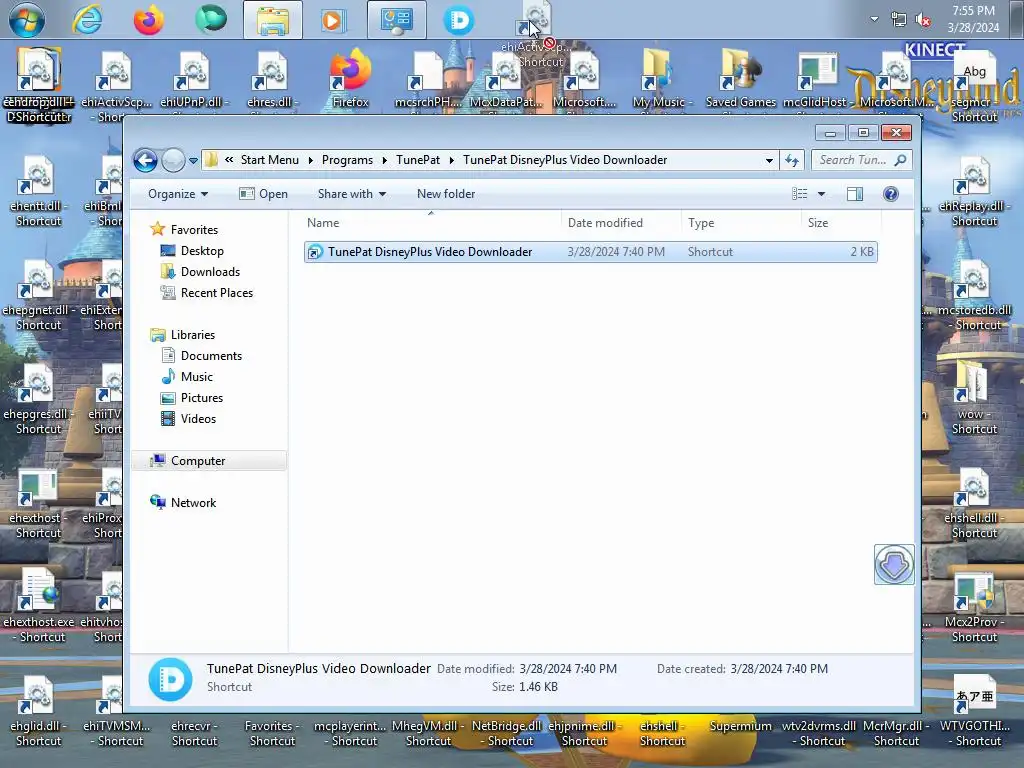
Task: Select WTVGOTHI desktop shortcut
Action: 974,712
